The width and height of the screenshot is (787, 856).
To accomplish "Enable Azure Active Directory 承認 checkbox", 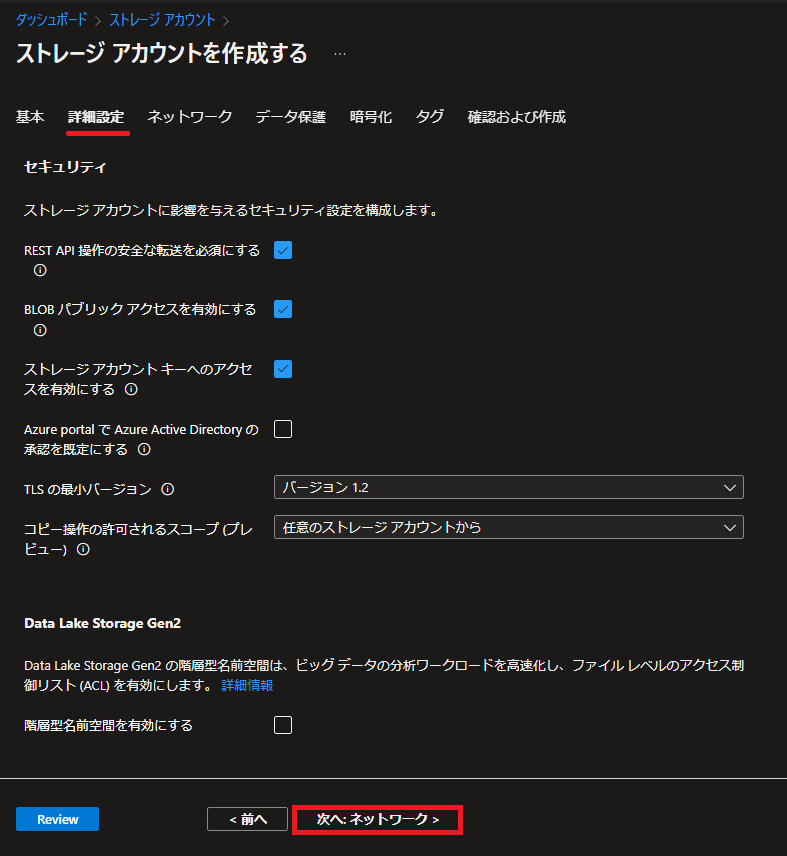I will [x=283, y=429].
